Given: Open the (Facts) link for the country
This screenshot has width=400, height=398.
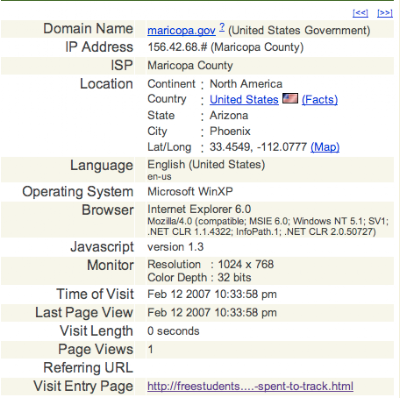Looking at the screenshot, I should 320,99.
